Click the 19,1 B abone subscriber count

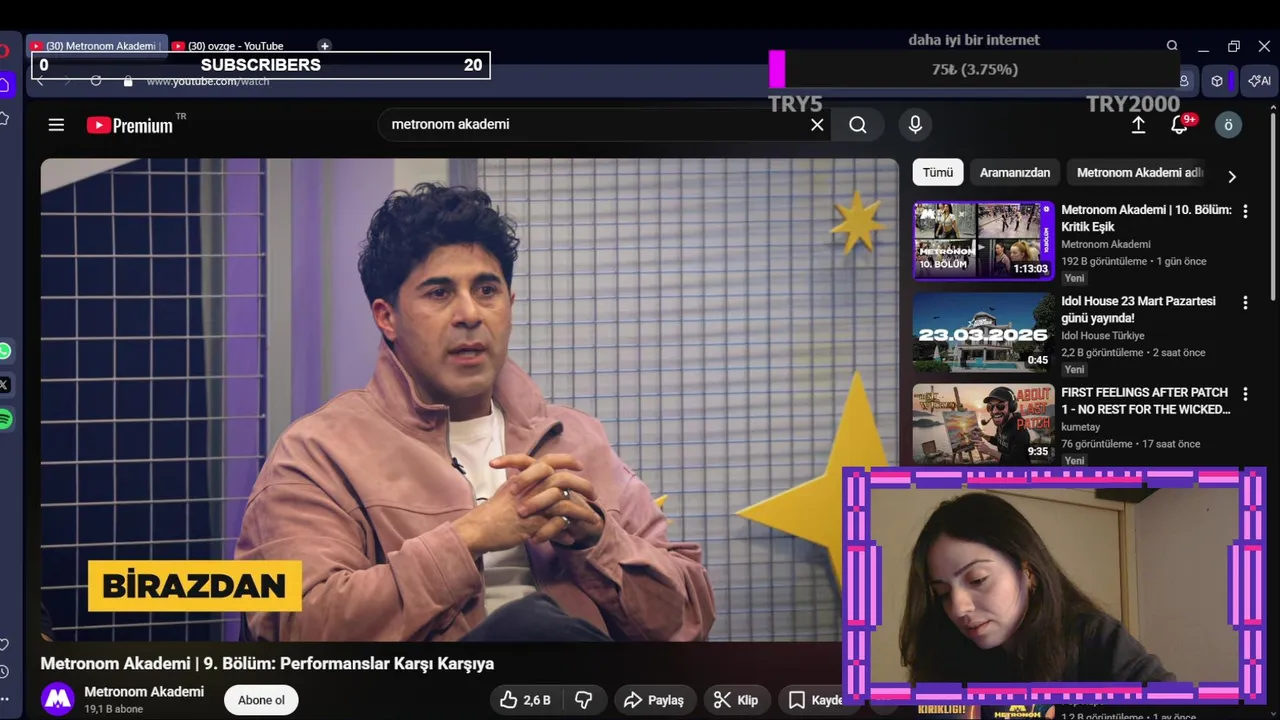[114, 709]
